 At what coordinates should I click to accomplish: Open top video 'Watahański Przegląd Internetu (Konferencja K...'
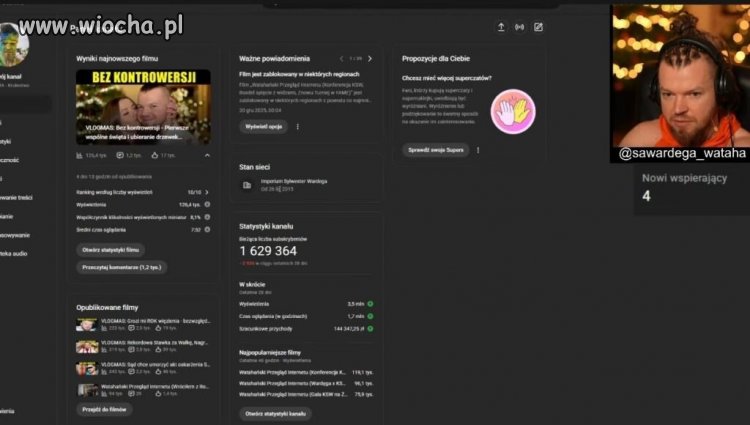point(293,372)
